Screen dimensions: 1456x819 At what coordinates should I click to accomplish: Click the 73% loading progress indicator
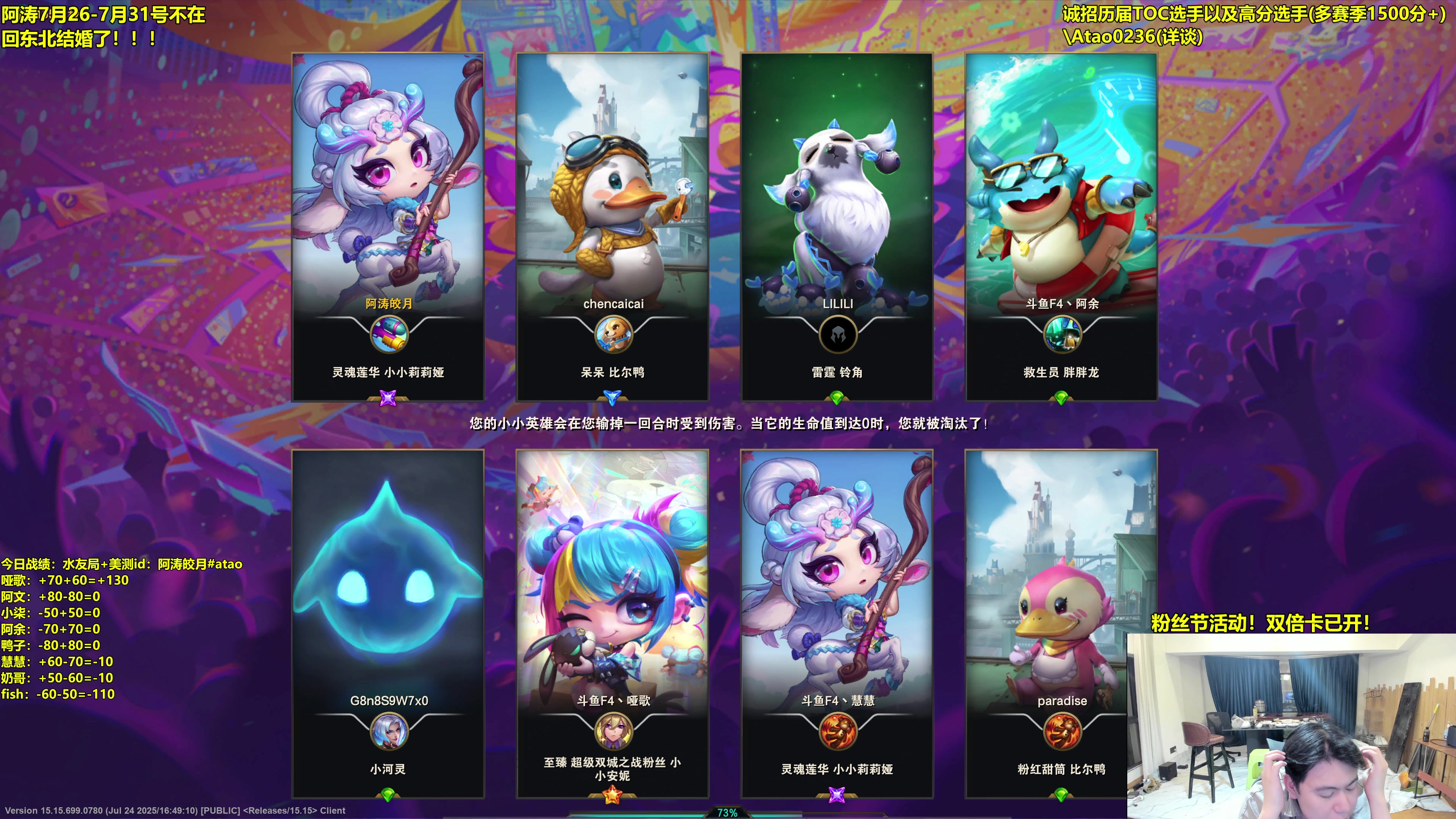coord(728,813)
